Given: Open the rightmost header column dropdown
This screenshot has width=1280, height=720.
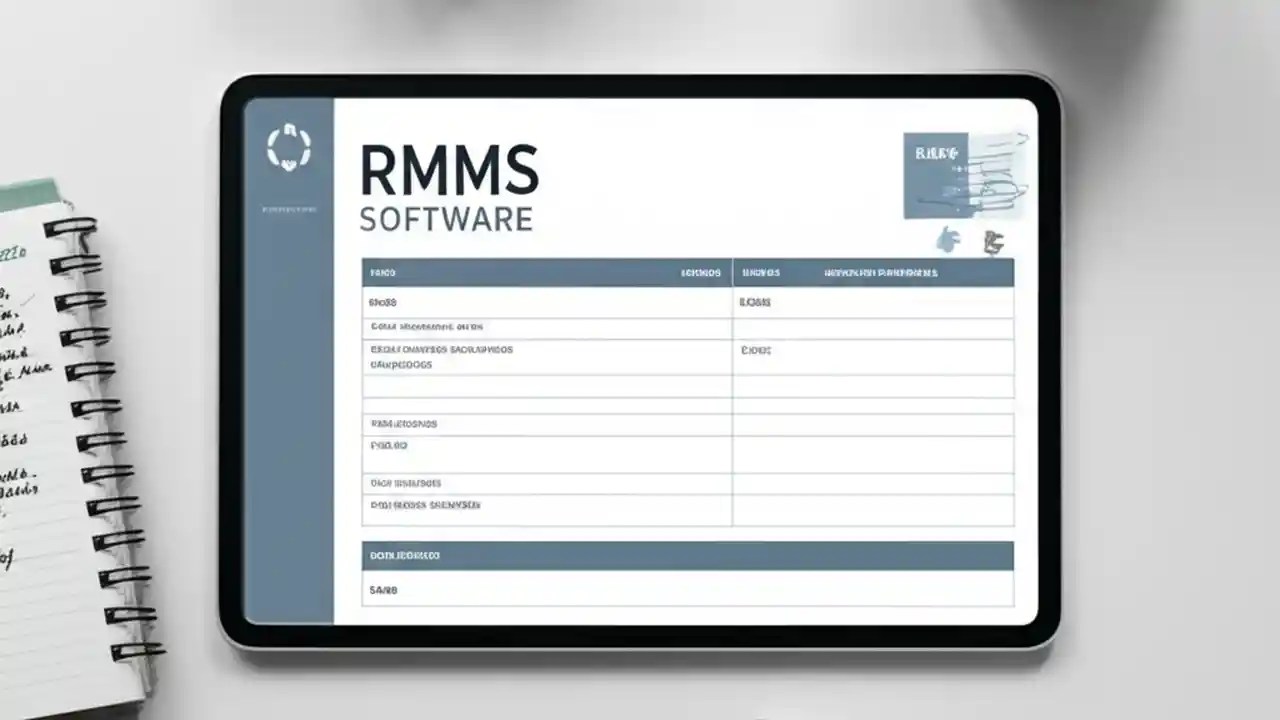Looking at the screenshot, I should [880, 272].
